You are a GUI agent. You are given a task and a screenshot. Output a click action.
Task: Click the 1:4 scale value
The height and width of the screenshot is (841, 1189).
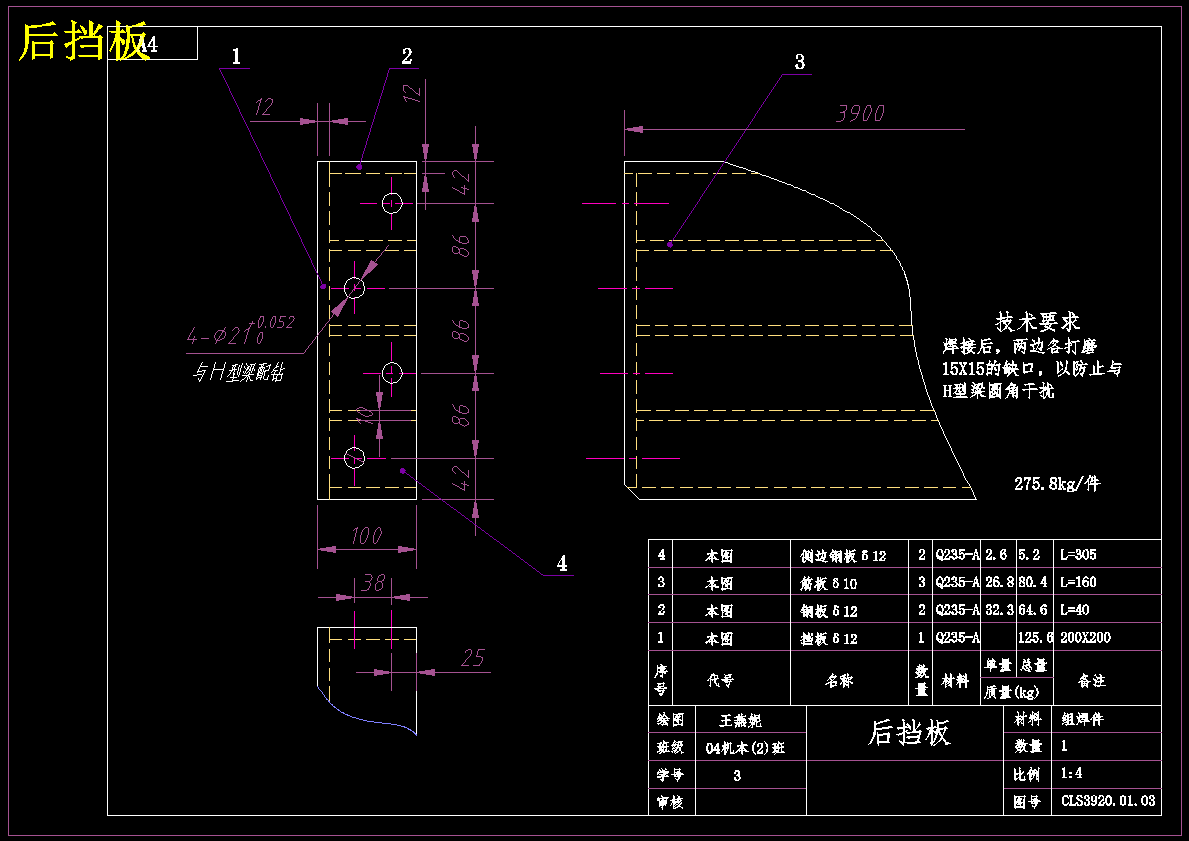tap(1071, 774)
